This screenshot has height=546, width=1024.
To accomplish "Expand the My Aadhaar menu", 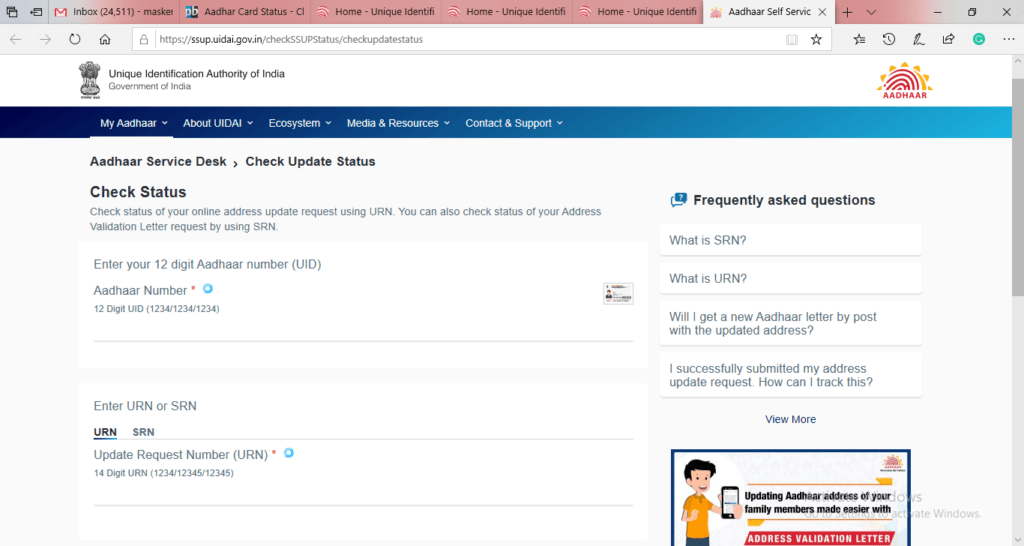I will click(133, 123).
